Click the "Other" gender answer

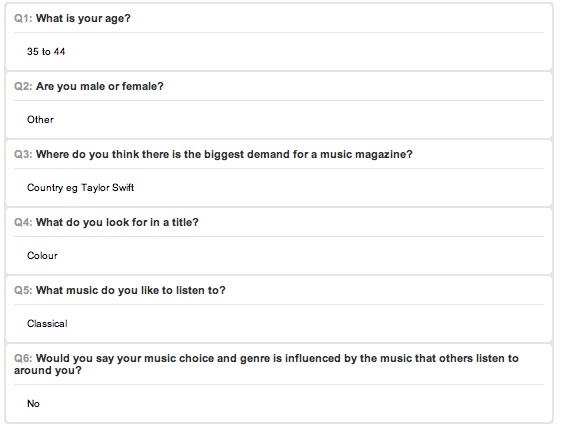[x=40, y=120]
